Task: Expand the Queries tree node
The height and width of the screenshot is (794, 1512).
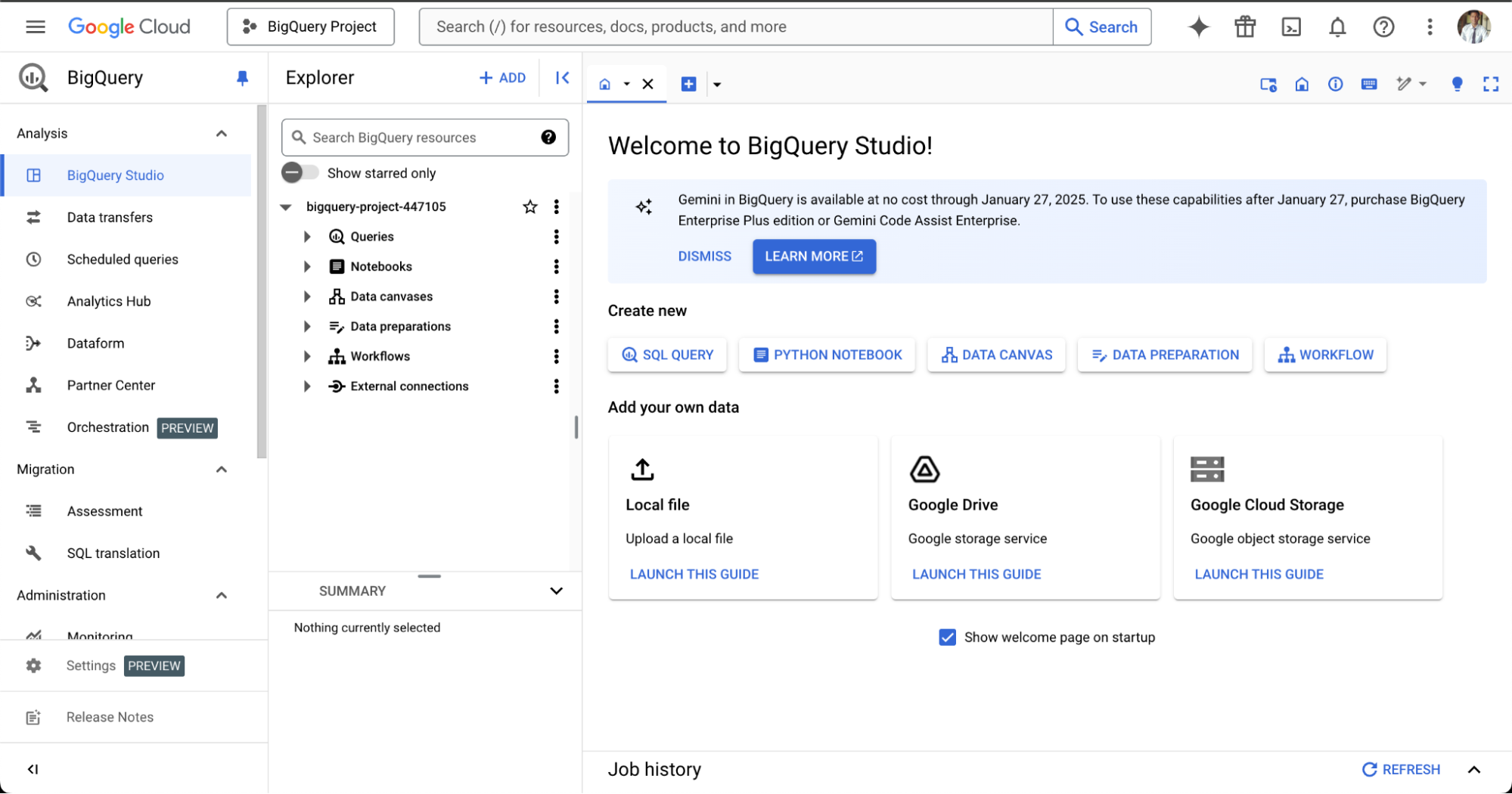Action: [x=307, y=237]
